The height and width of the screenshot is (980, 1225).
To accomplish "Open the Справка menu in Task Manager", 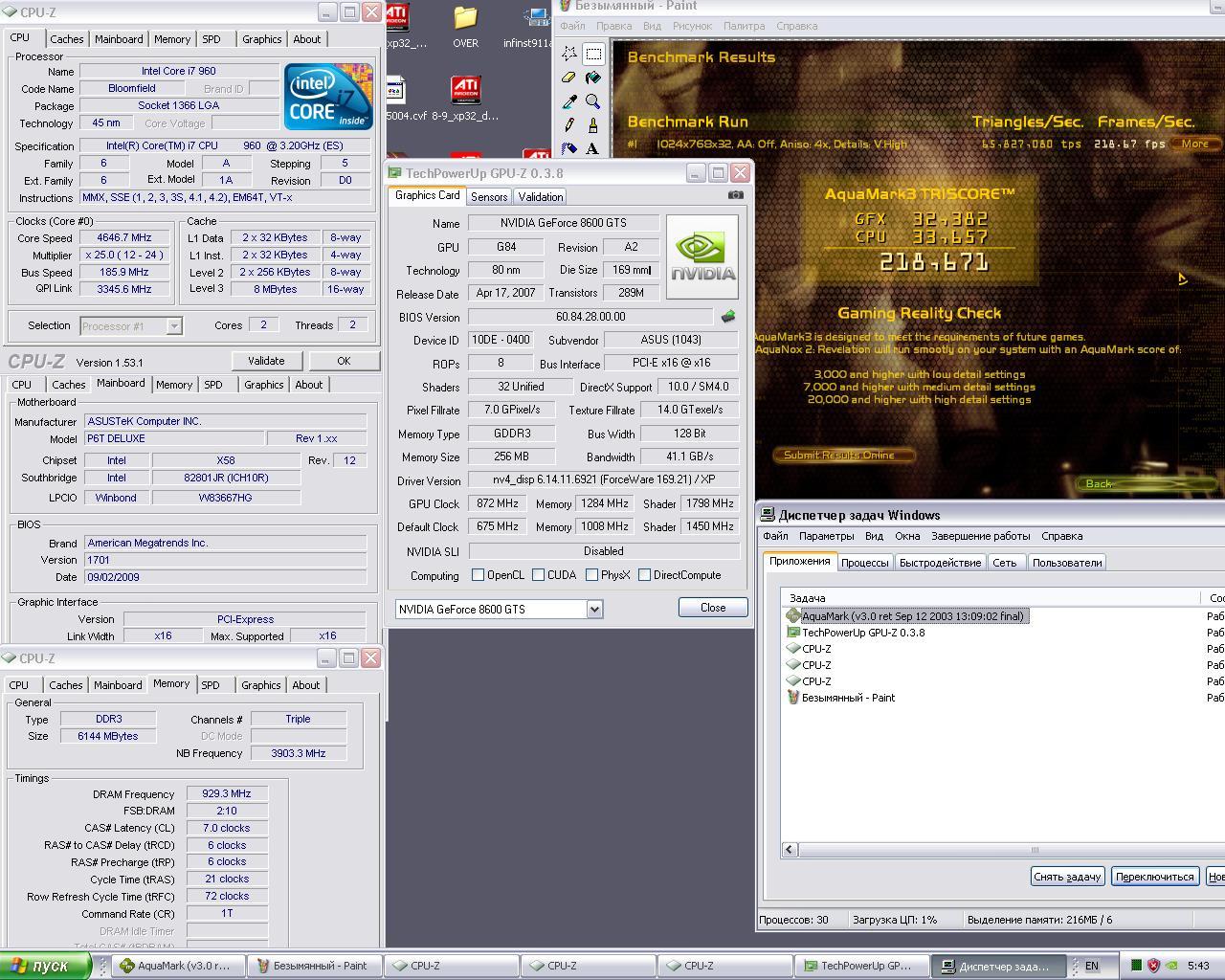I will pos(1062,536).
